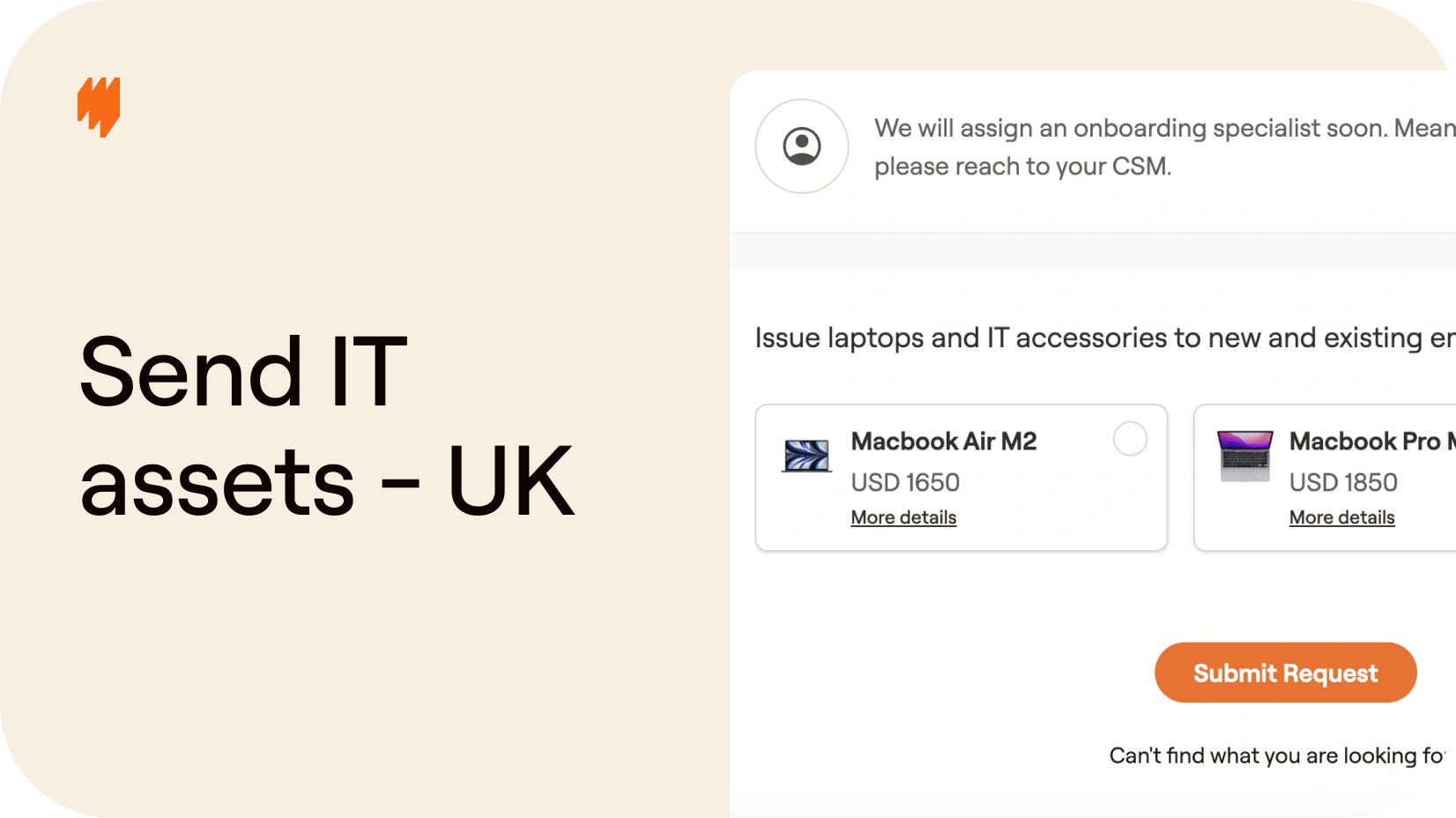Open More details under Macbook Pro
1456x818 pixels.
pos(1341,517)
